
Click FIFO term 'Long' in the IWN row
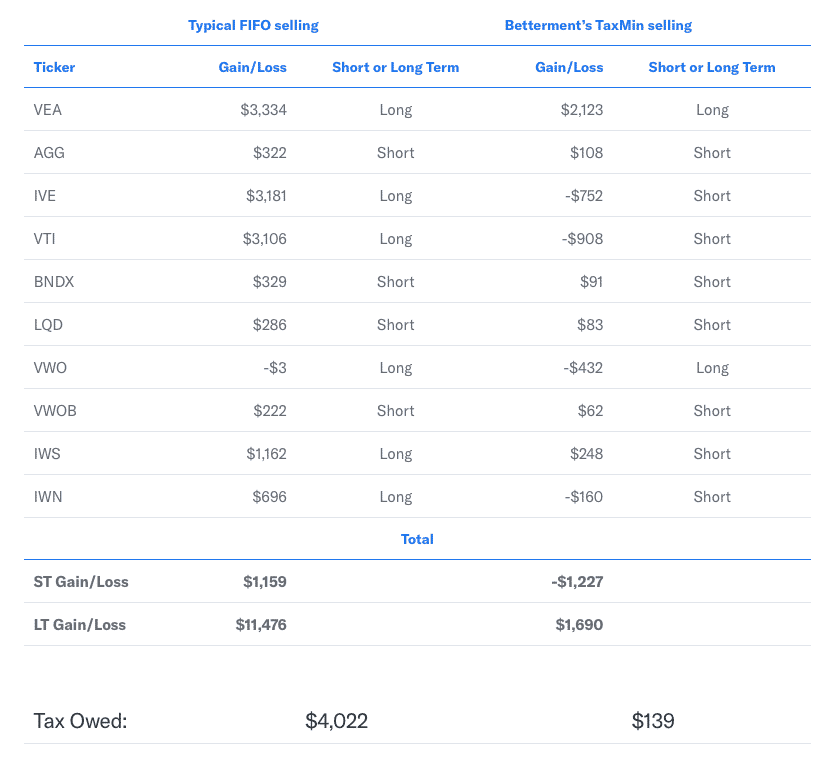click(x=396, y=497)
